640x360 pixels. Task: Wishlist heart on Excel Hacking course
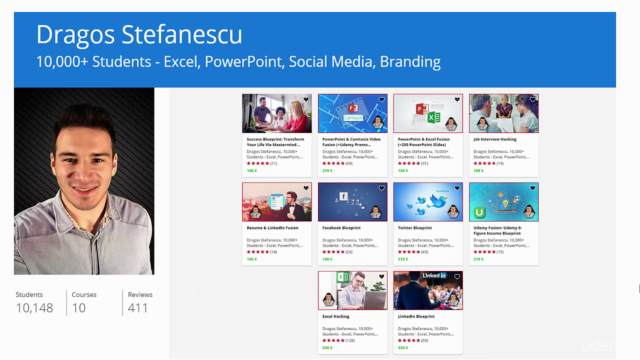(x=382, y=276)
